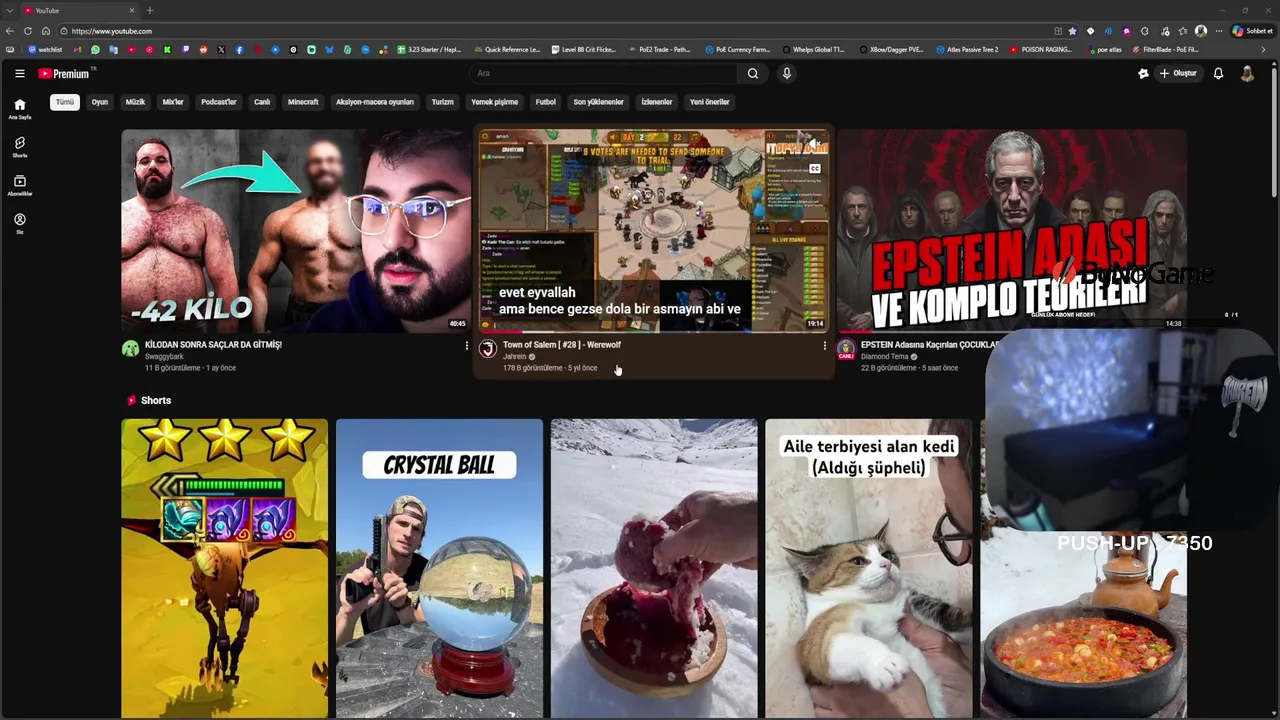Open the watchlist bookmark
Viewport: 1280px width, 720px height.
click(x=45, y=49)
